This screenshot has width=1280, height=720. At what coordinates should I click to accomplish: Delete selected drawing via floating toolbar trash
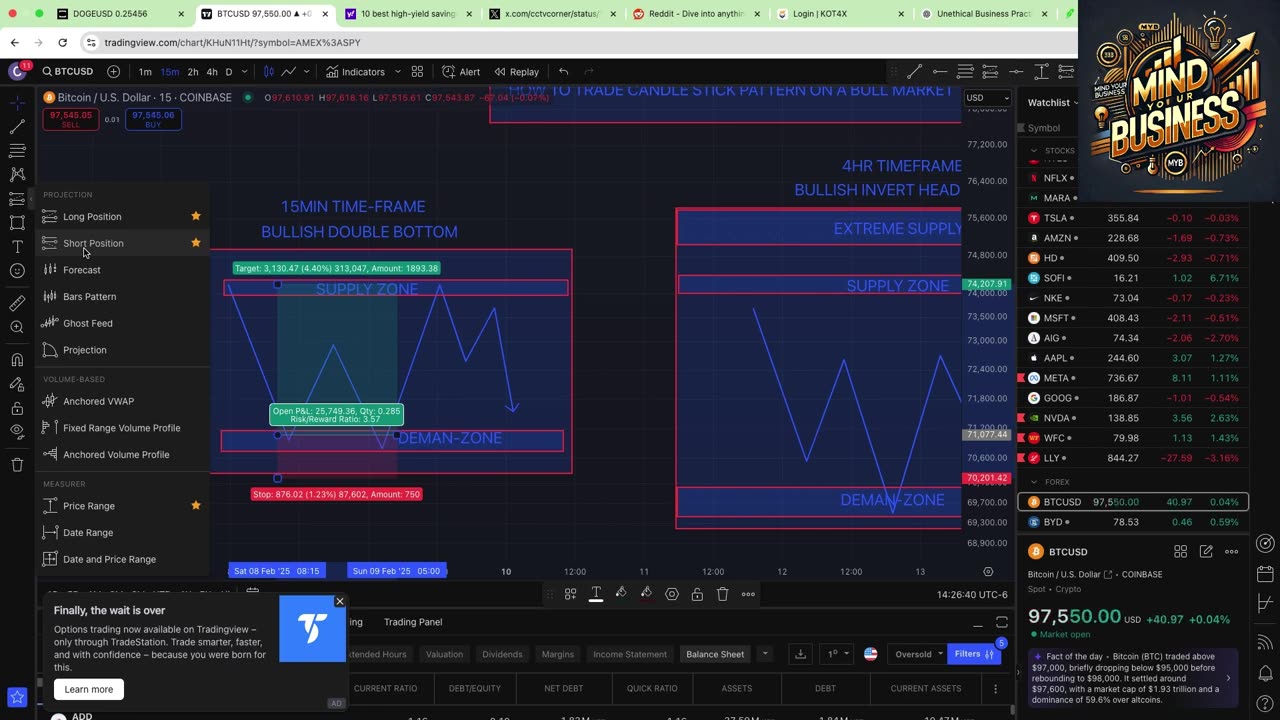(x=722, y=594)
